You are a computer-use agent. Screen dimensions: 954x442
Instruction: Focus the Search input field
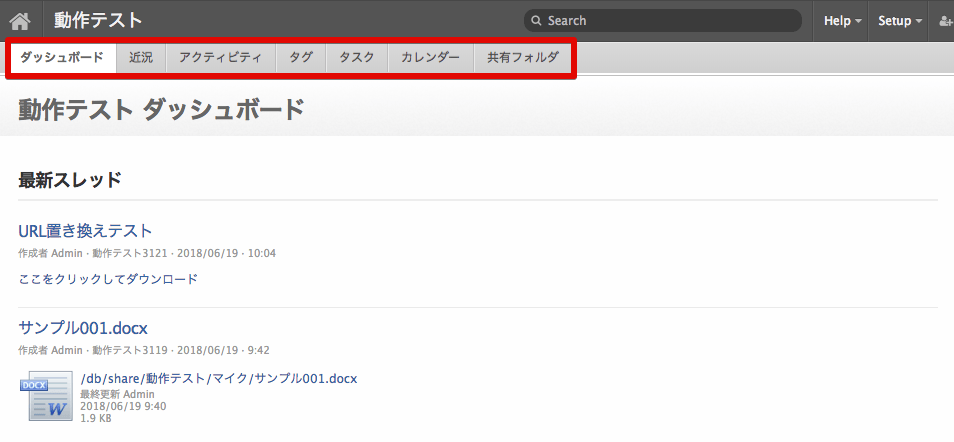pyautogui.click(x=663, y=21)
